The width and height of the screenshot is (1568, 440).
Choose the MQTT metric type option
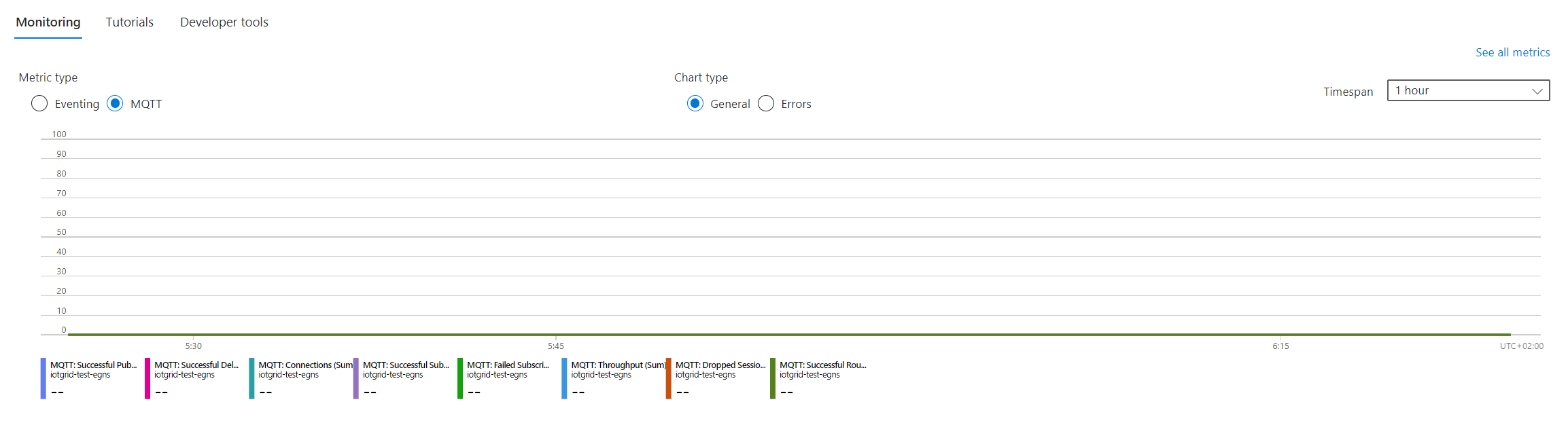(x=116, y=103)
